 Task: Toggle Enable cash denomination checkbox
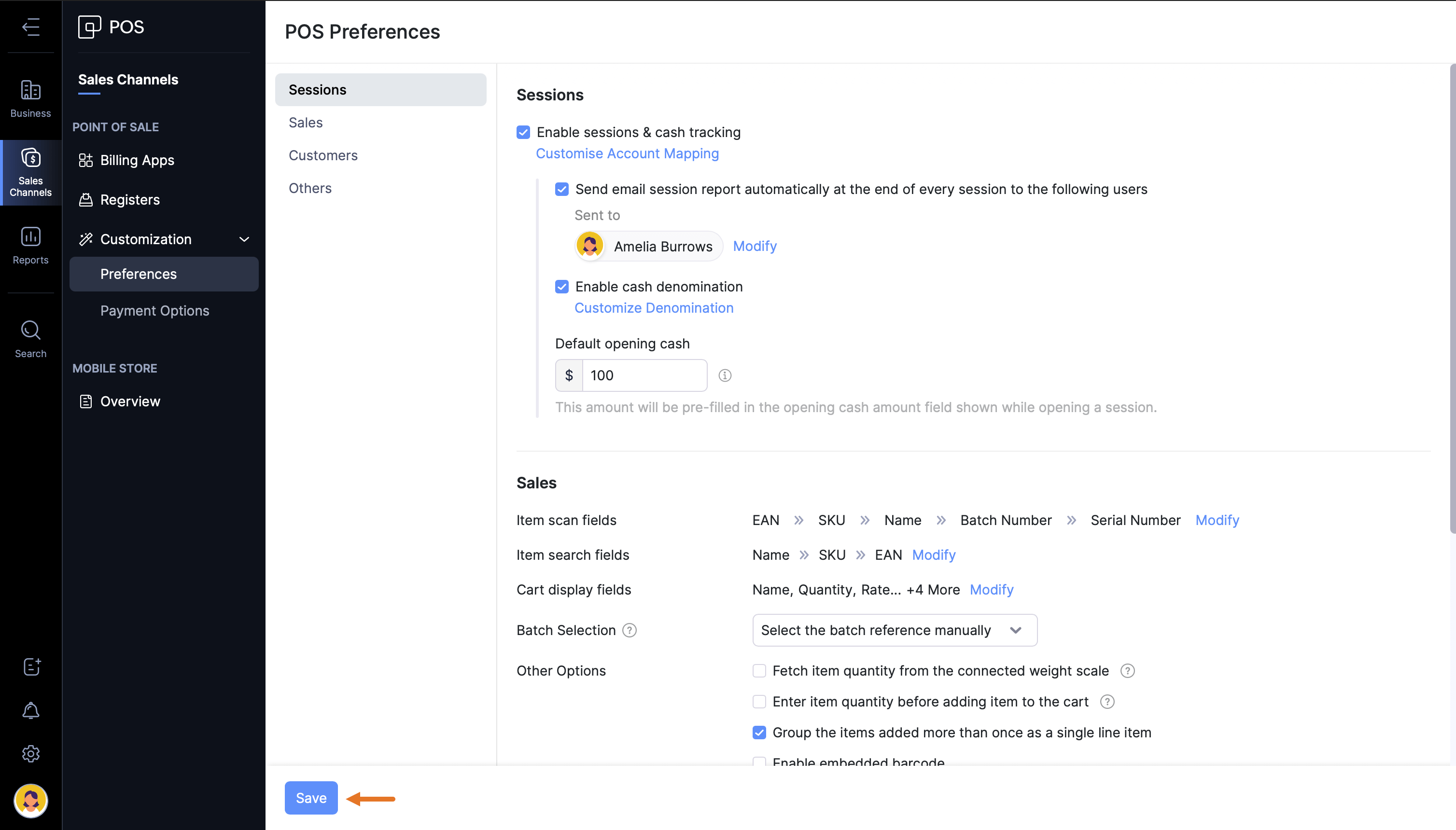[x=562, y=287]
